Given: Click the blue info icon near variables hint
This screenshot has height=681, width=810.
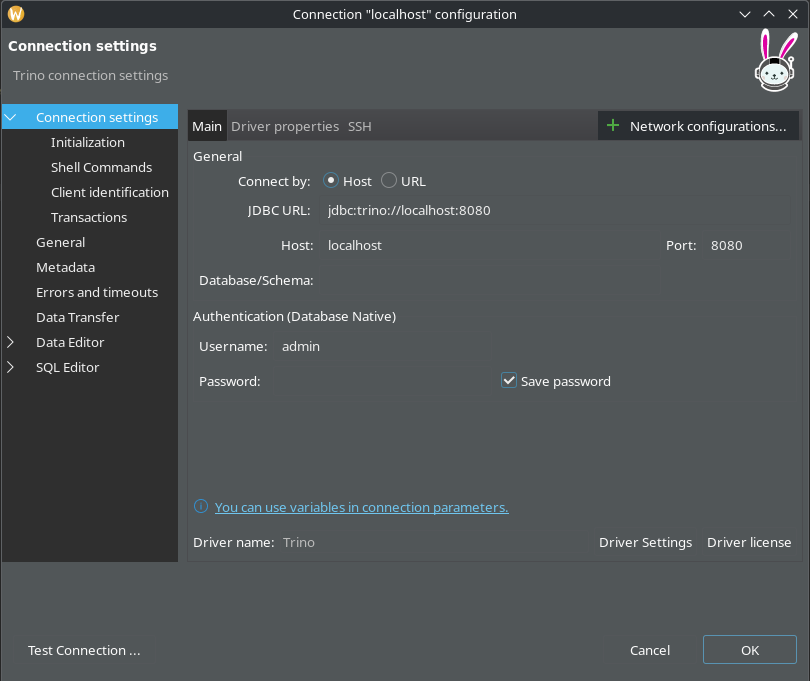Looking at the screenshot, I should click(x=201, y=507).
